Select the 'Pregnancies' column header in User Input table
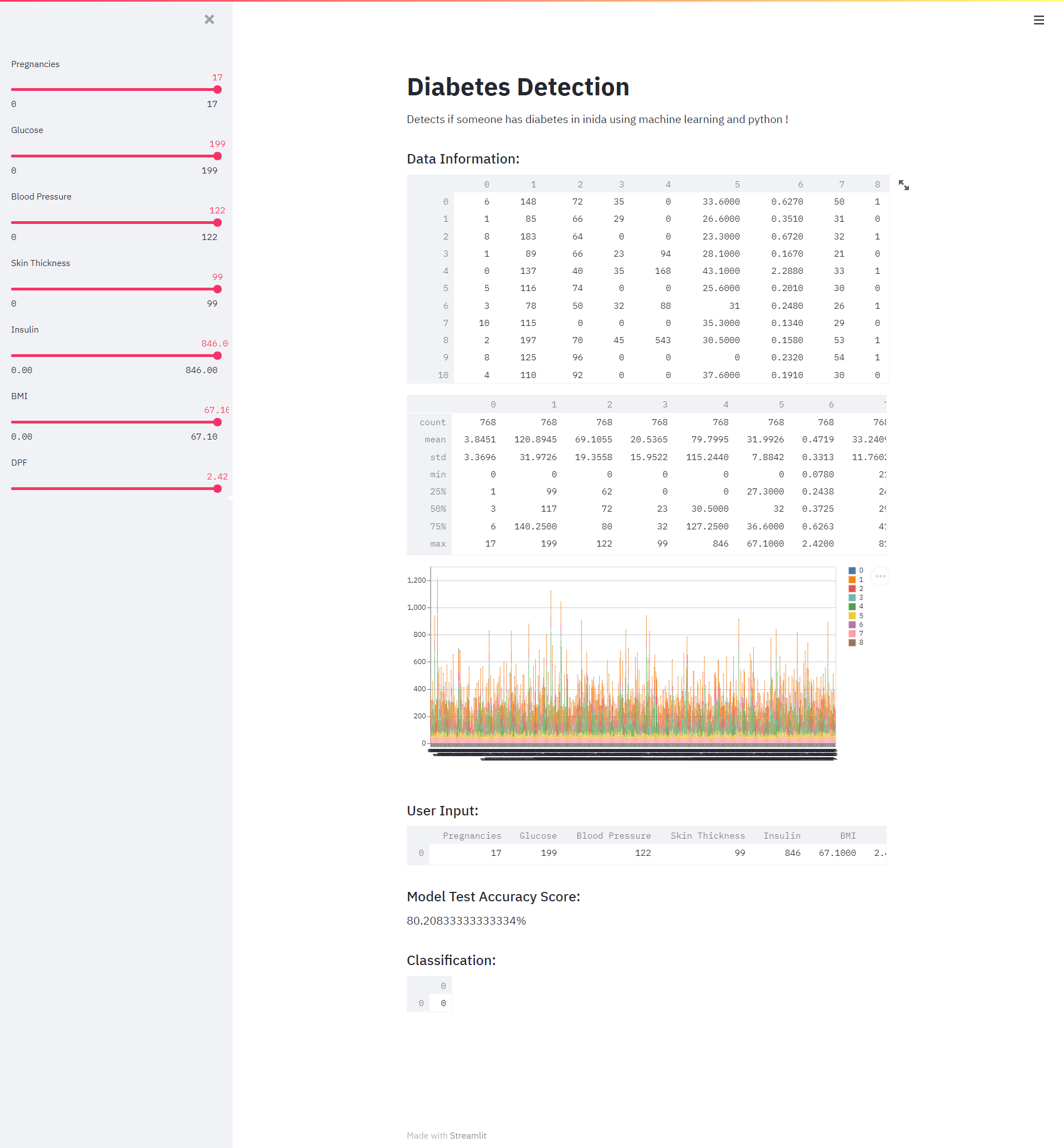The image size is (1064, 1148). (472, 835)
